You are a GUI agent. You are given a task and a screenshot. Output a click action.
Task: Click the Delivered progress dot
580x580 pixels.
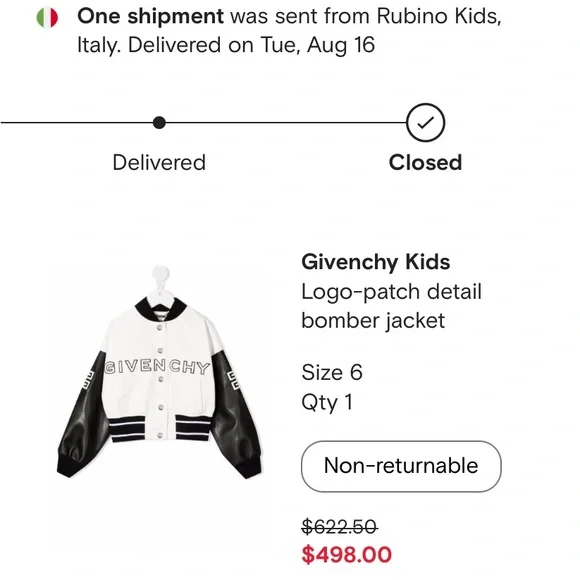click(159, 122)
